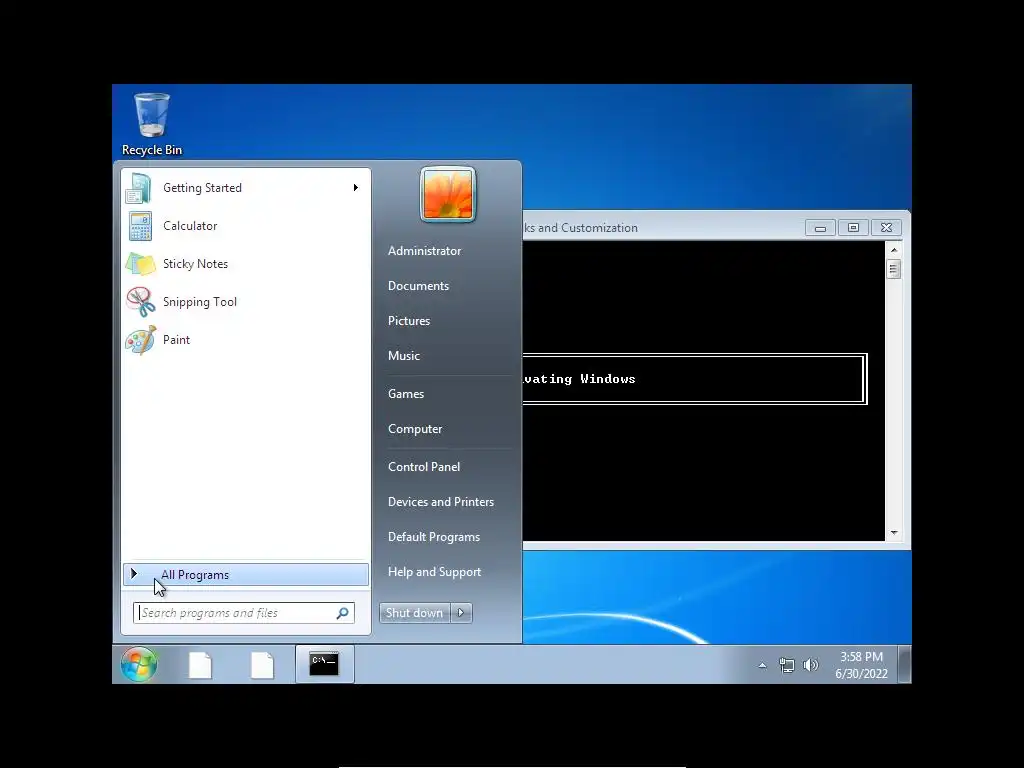
Task: Maximize the console window
Action: point(853,228)
